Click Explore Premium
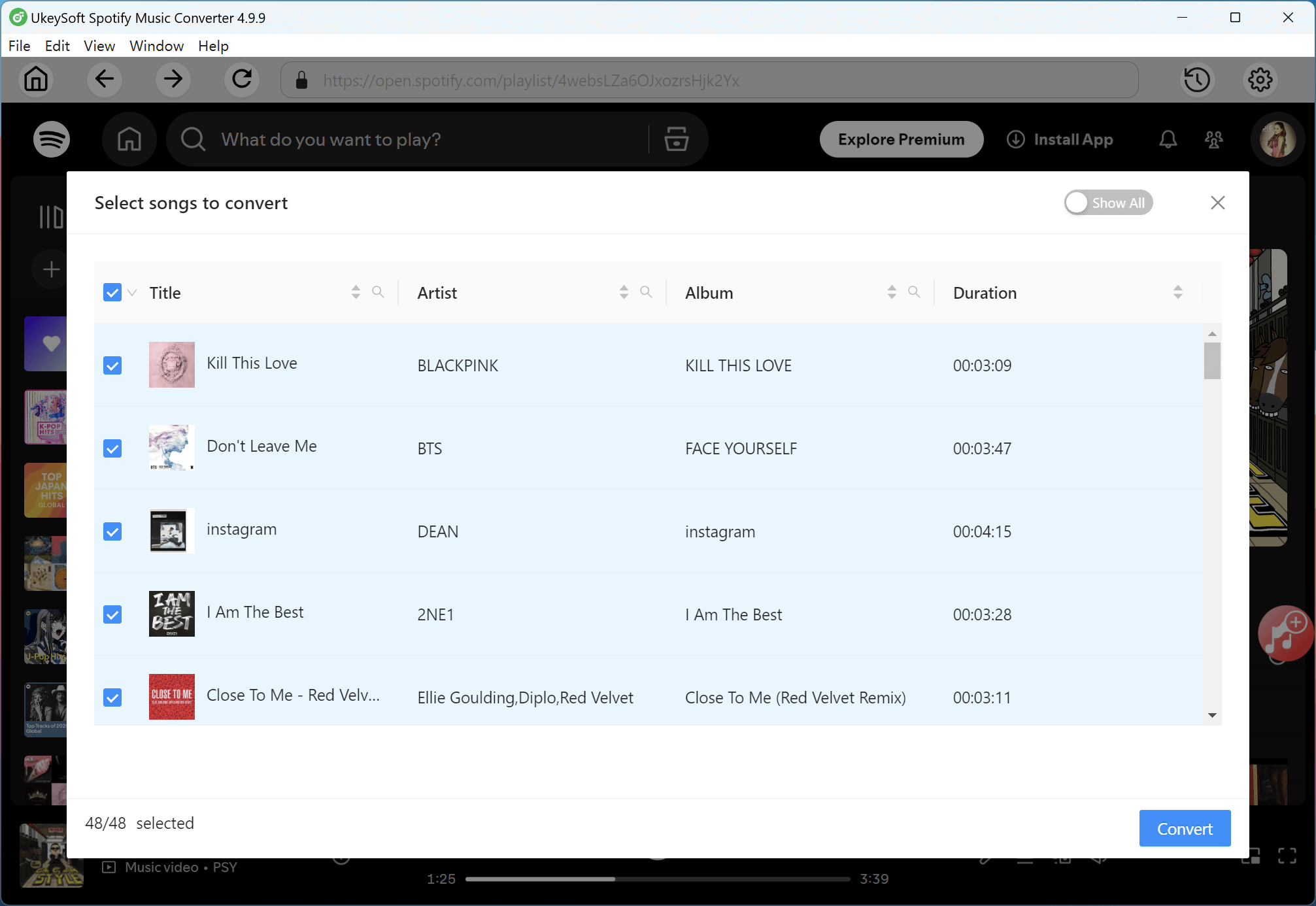This screenshot has width=1316, height=906. point(901,139)
